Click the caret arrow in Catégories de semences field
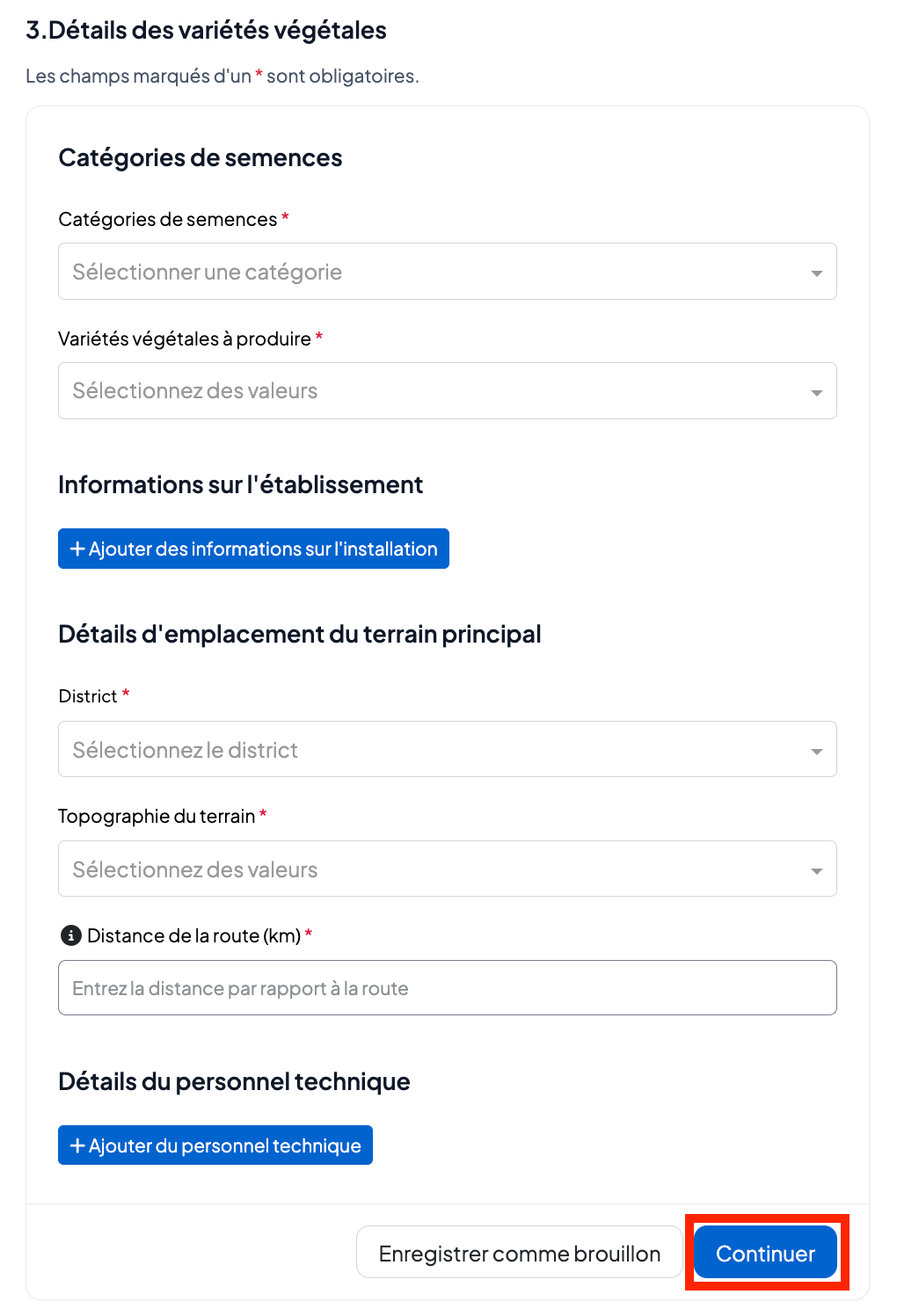Viewport: 897px width, 1316px height. 816,273
